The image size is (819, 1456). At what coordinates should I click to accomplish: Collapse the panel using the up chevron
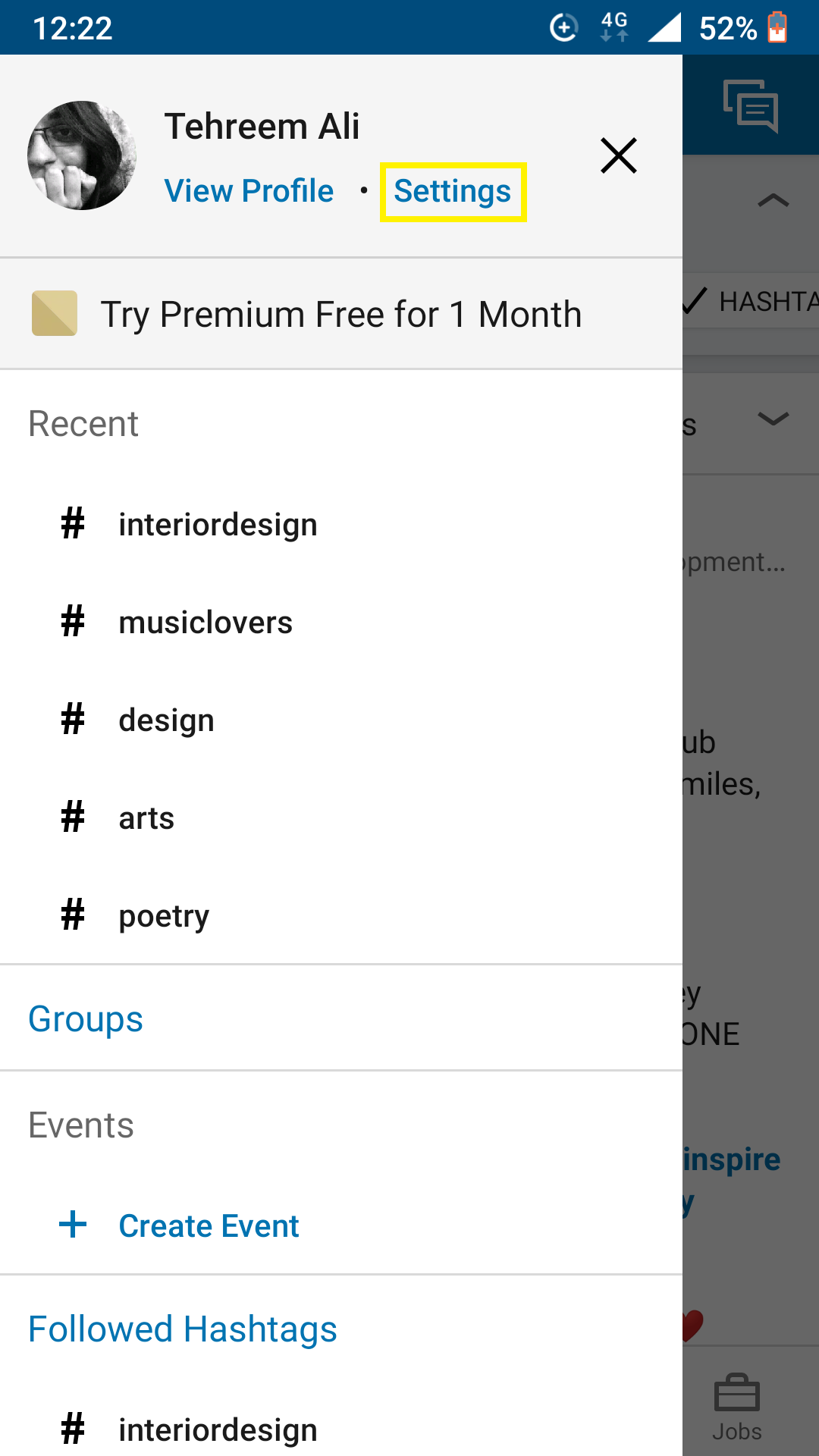(772, 199)
